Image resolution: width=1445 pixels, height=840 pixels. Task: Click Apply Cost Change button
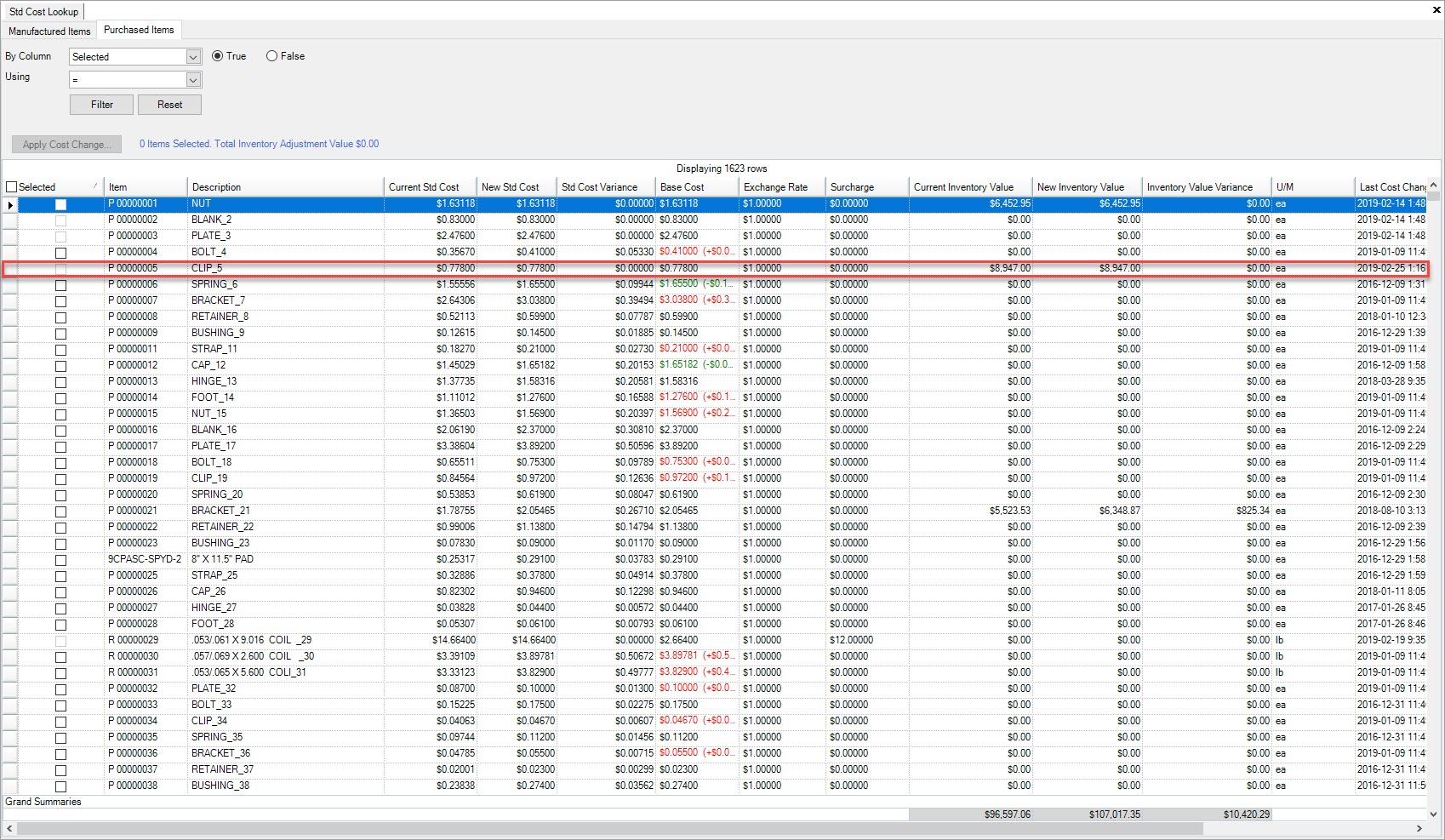(x=66, y=145)
